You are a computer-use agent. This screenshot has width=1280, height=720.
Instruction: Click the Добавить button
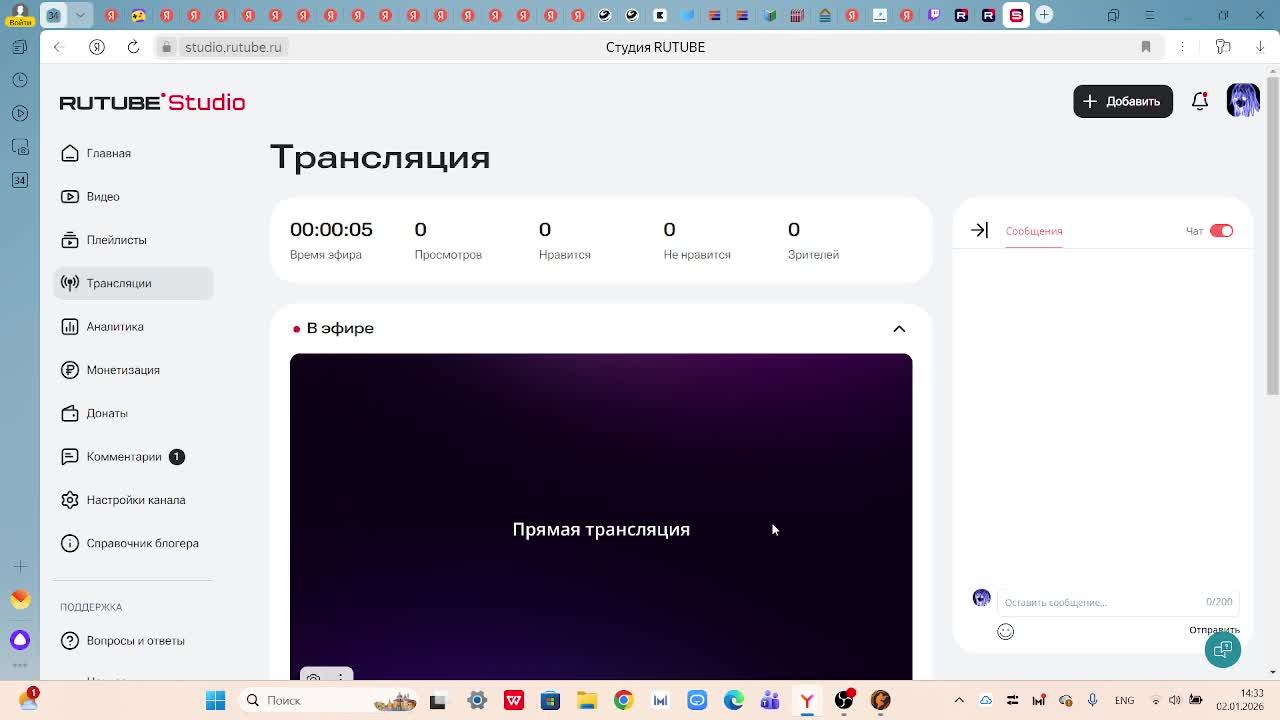pyautogui.click(x=1123, y=101)
